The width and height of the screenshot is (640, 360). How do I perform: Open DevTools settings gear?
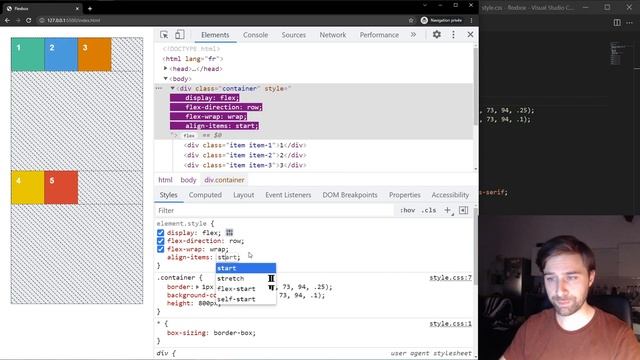pos(437,35)
